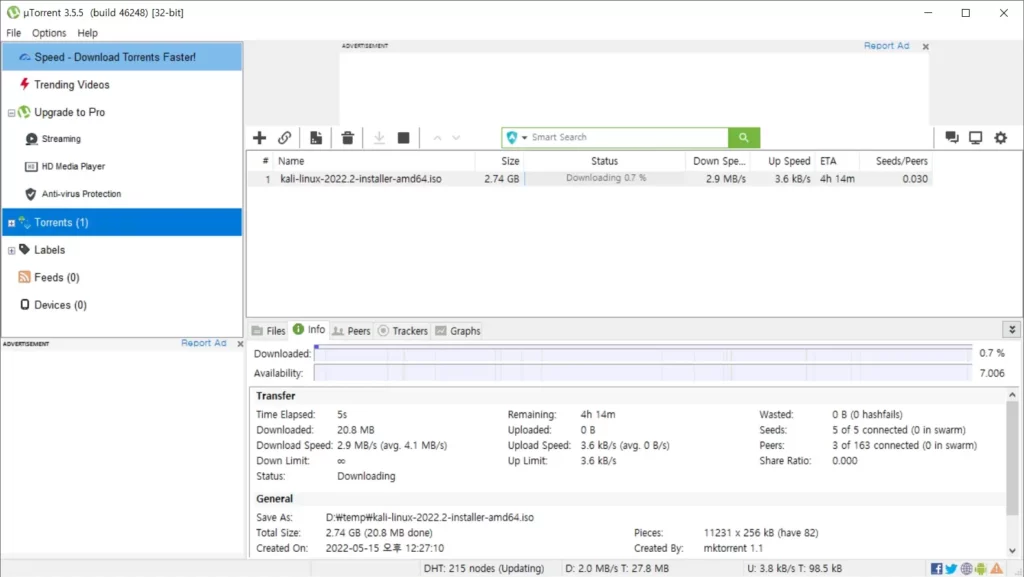Image resolution: width=1024 pixels, height=577 pixels.
Task: Click the green search magnifier button
Action: point(744,138)
